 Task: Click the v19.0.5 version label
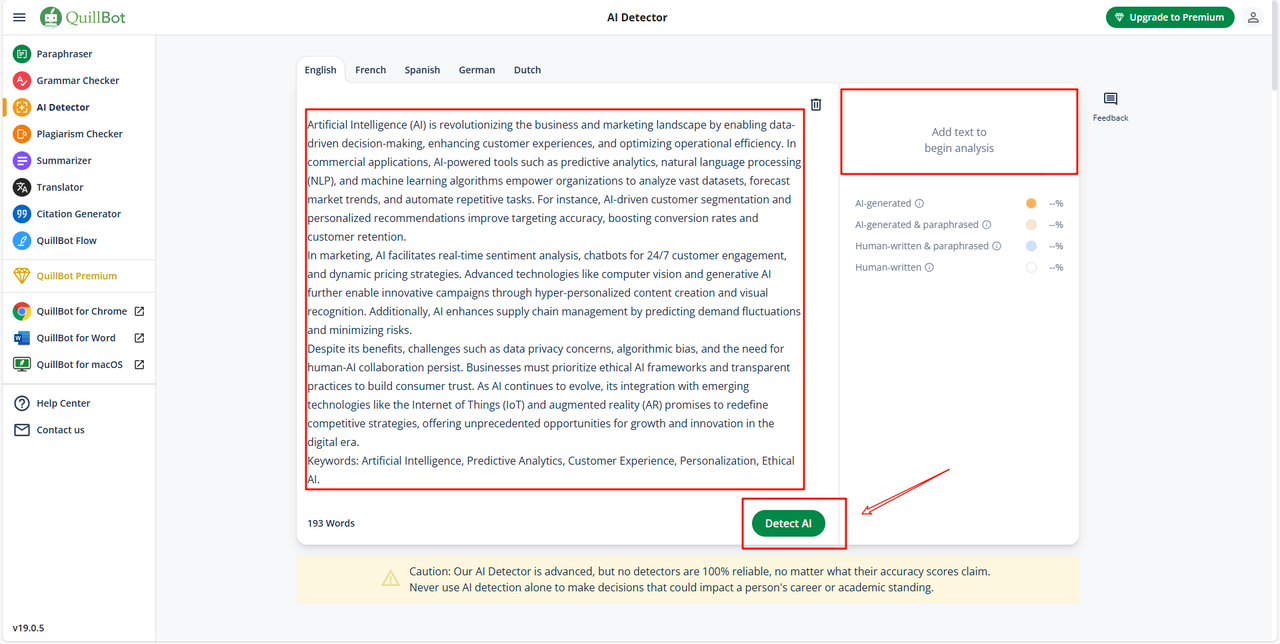28,628
